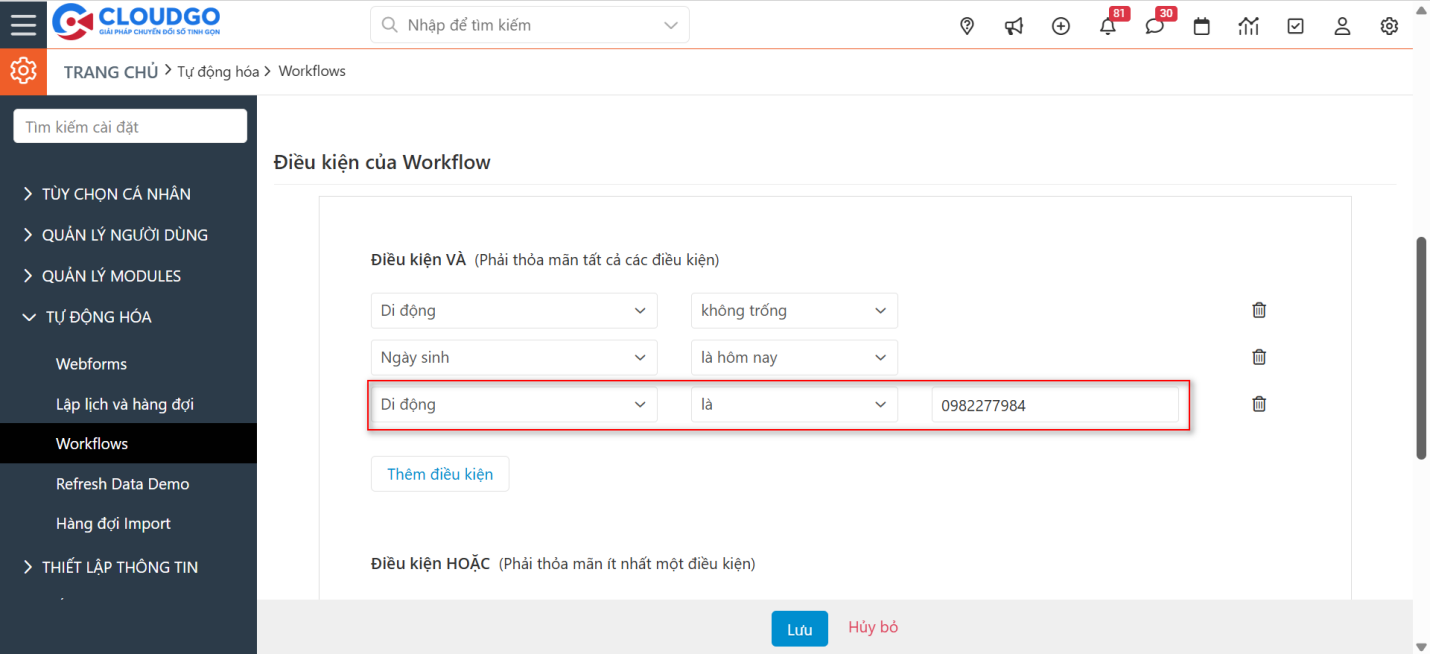Open the hamburger main menu

pyautogui.click(x=23, y=25)
